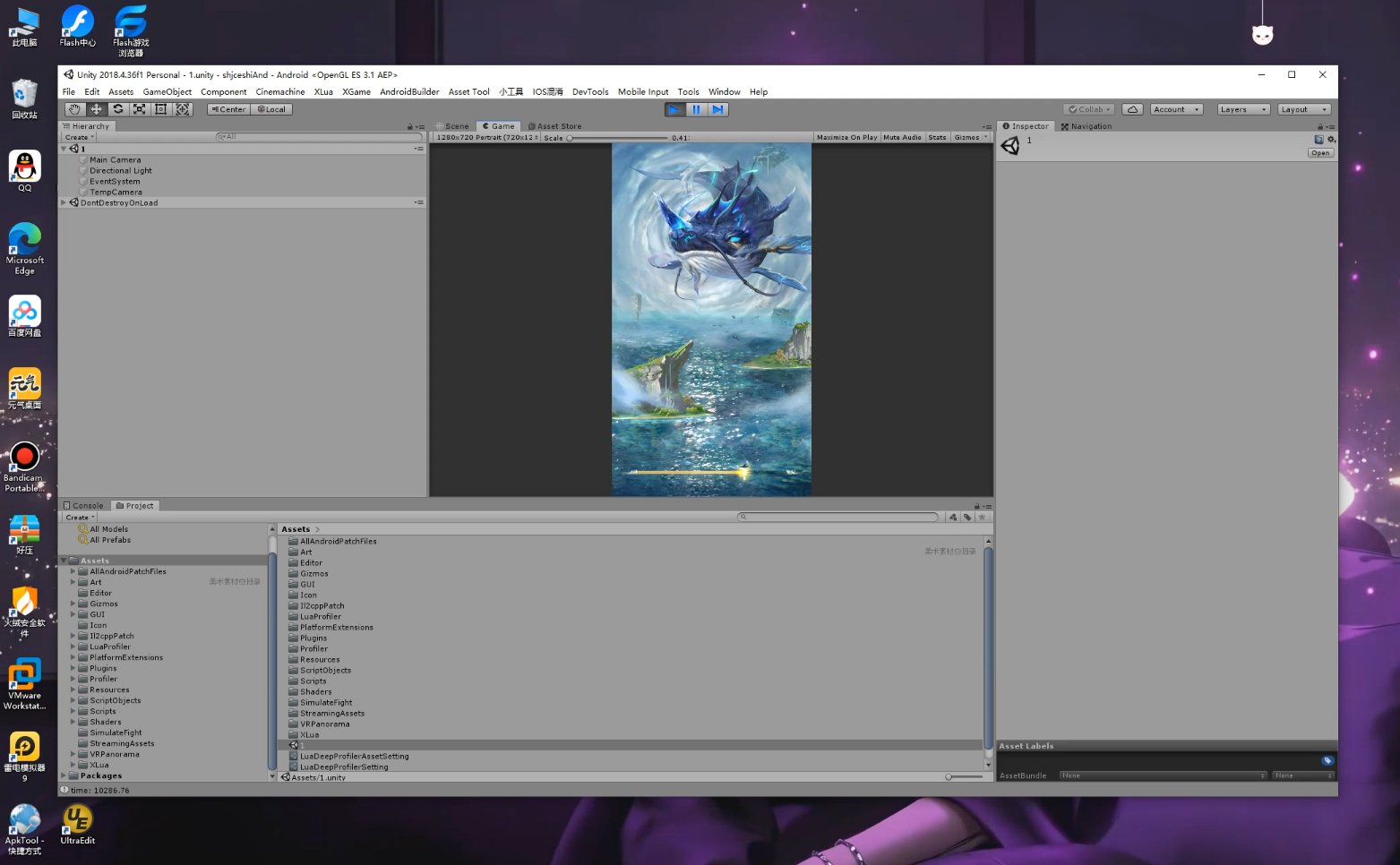Toggle the Stats overlay
1400x865 pixels.
click(937, 138)
